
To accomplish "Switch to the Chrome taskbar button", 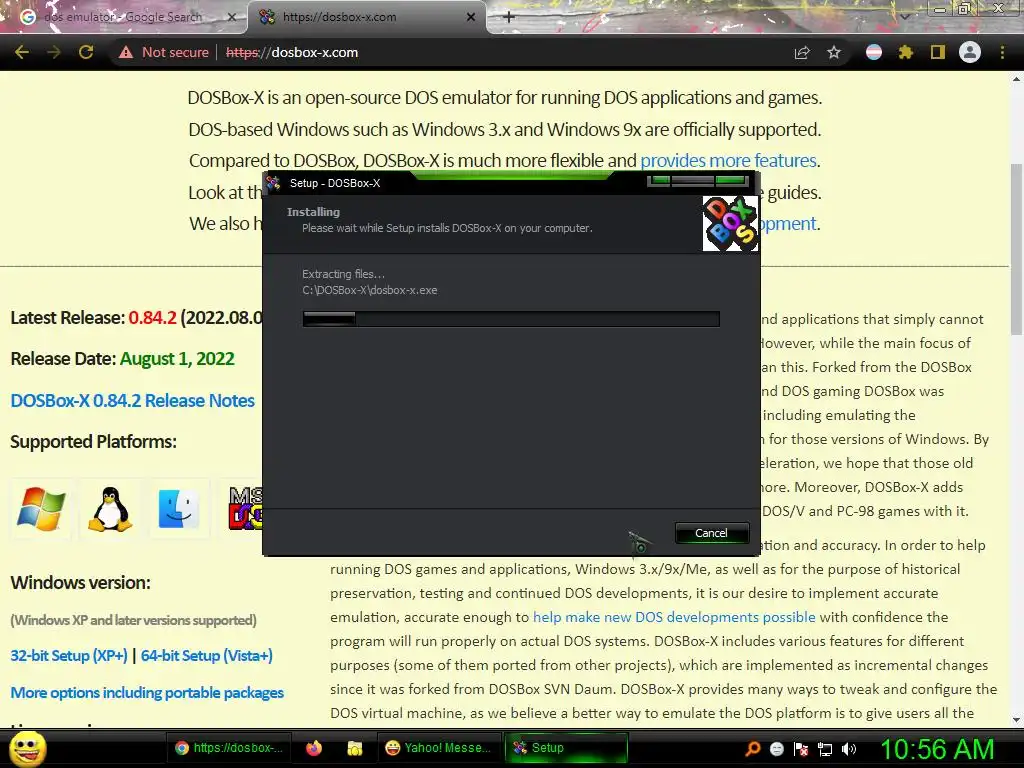I will (x=229, y=748).
